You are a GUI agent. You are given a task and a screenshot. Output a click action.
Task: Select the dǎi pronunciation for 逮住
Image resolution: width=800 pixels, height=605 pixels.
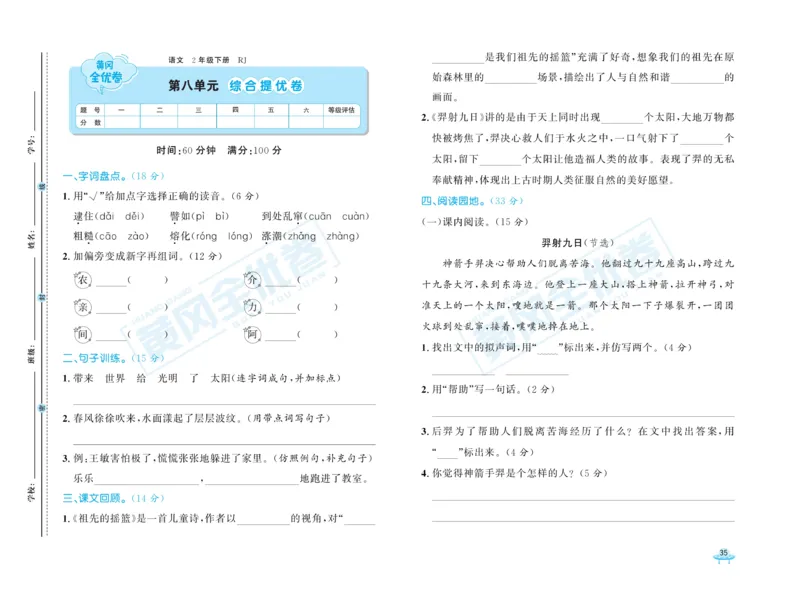(x=110, y=216)
